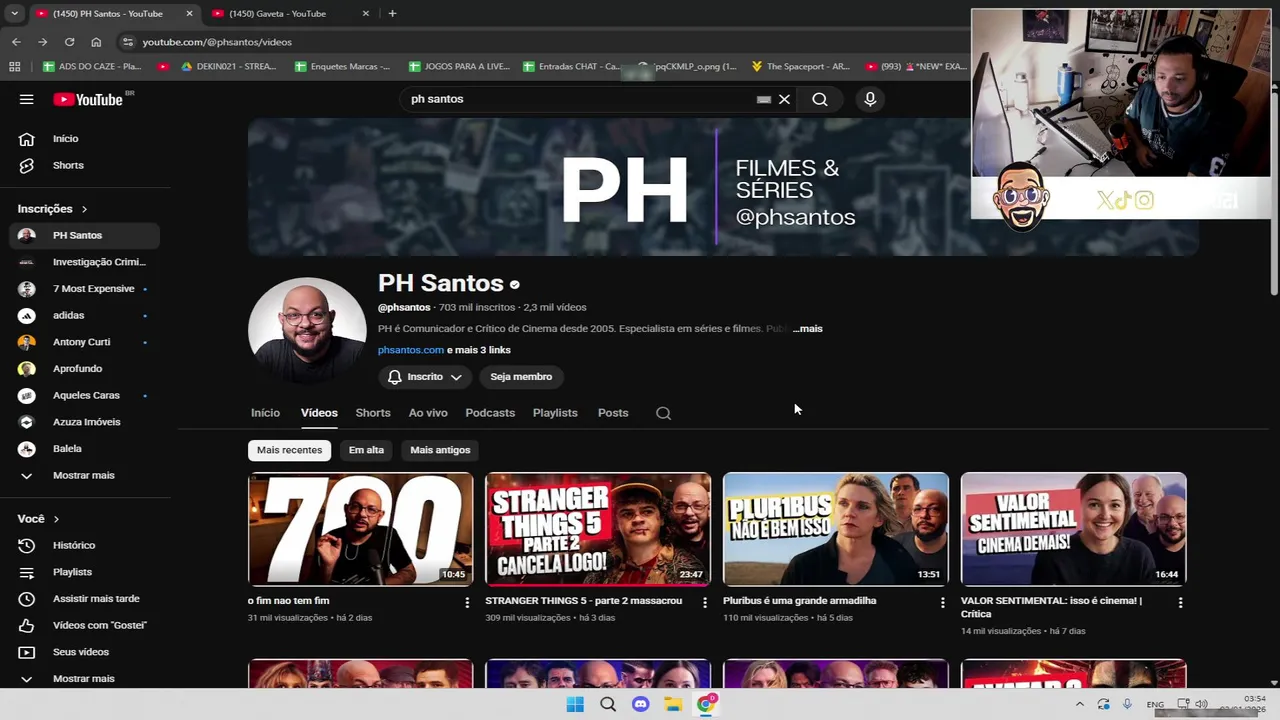The width and height of the screenshot is (1280, 720).
Task: Switch to the channel Playlists tab
Action: pos(555,413)
